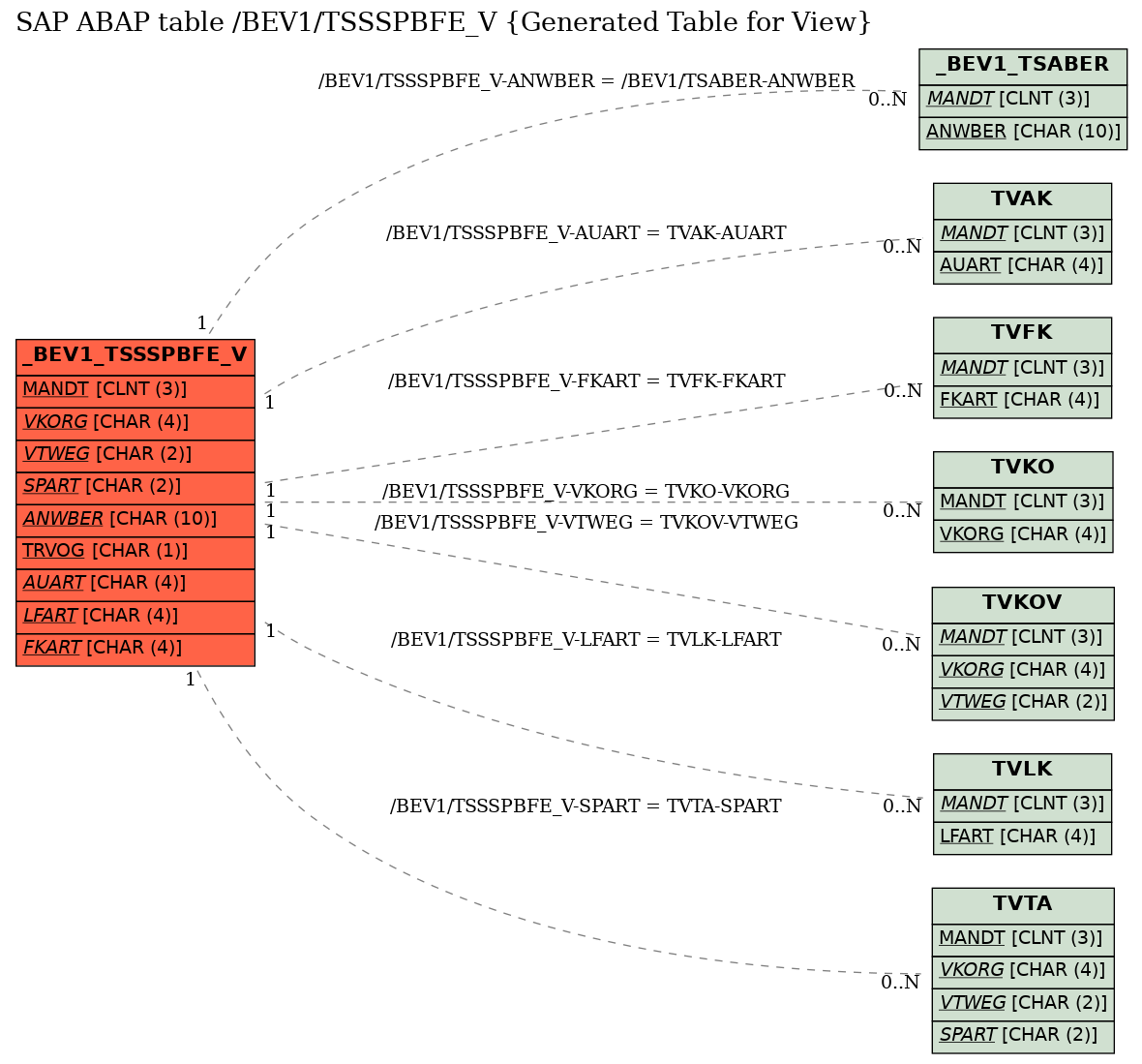Open the _BEV1_TSABER table header
Screen dimensions: 1142x1064
(x=1023, y=66)
